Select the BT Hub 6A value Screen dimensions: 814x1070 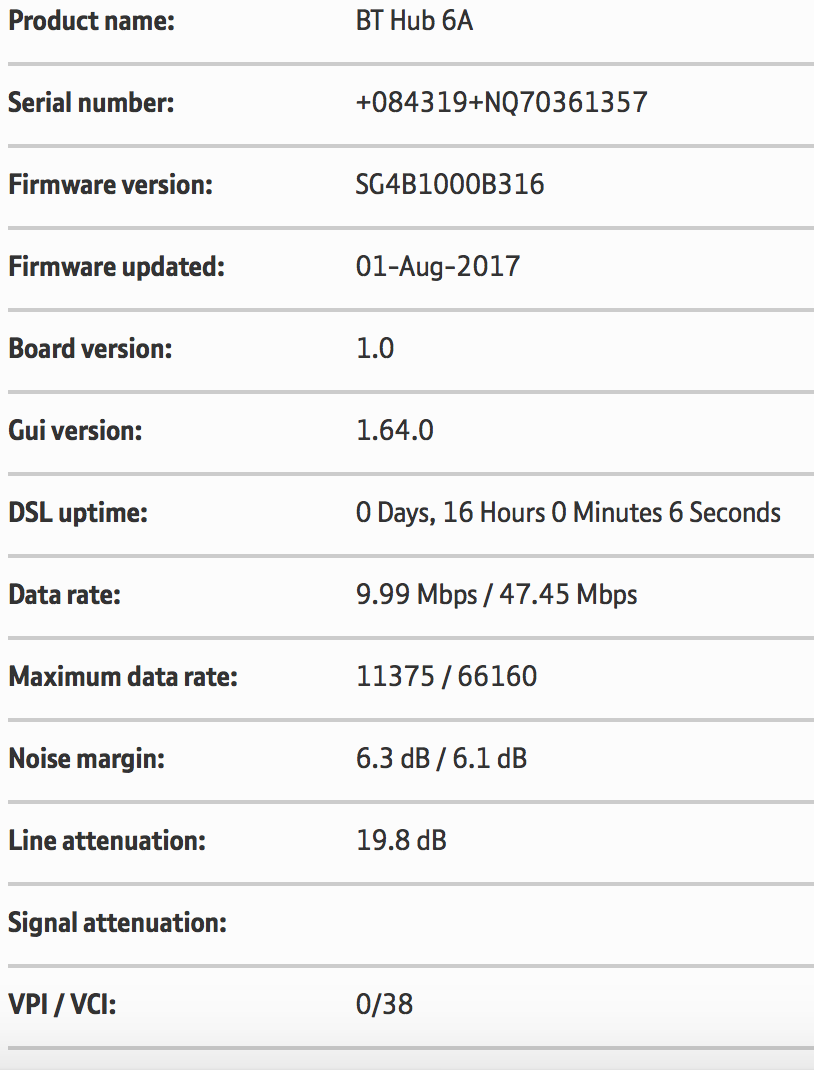click(x=414, y=21)
